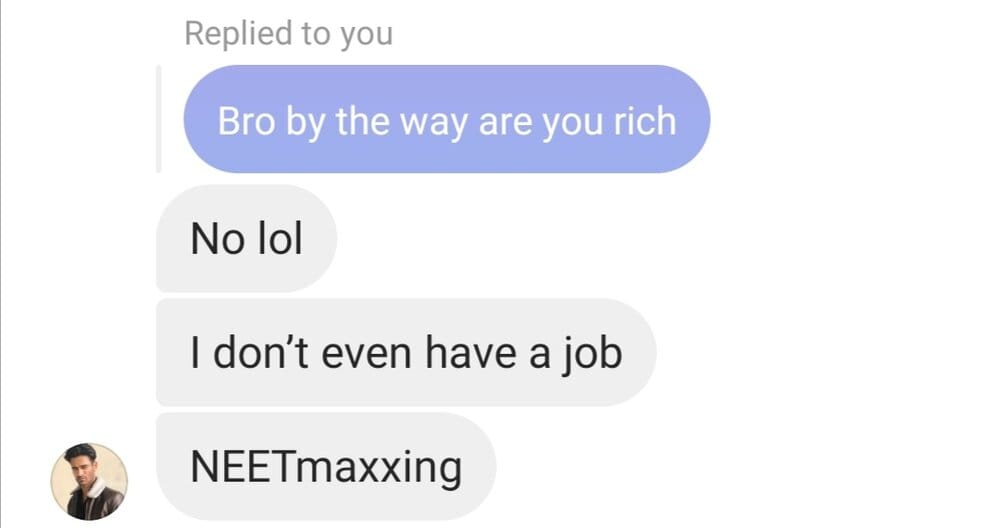Click the word "even" in the grey message
The width and height of the screenshot is (1000, 528).
366,354
